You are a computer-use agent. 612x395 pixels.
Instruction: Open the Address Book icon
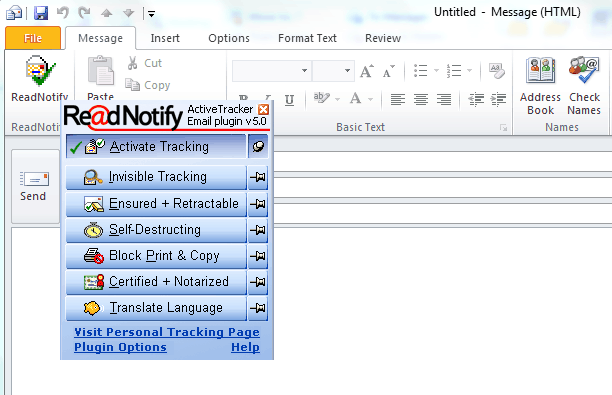click(540, 86)
